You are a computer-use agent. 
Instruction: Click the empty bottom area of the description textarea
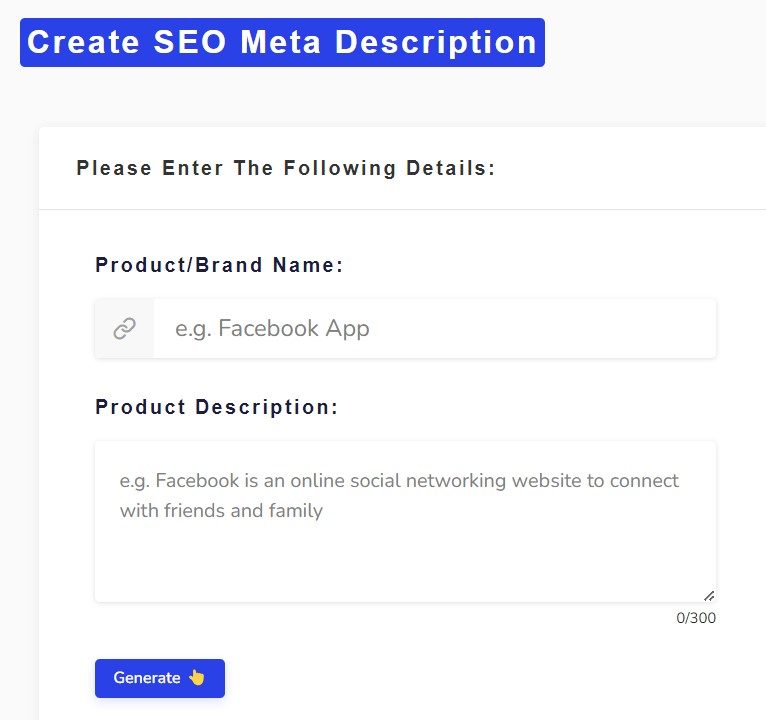[405, 570]
